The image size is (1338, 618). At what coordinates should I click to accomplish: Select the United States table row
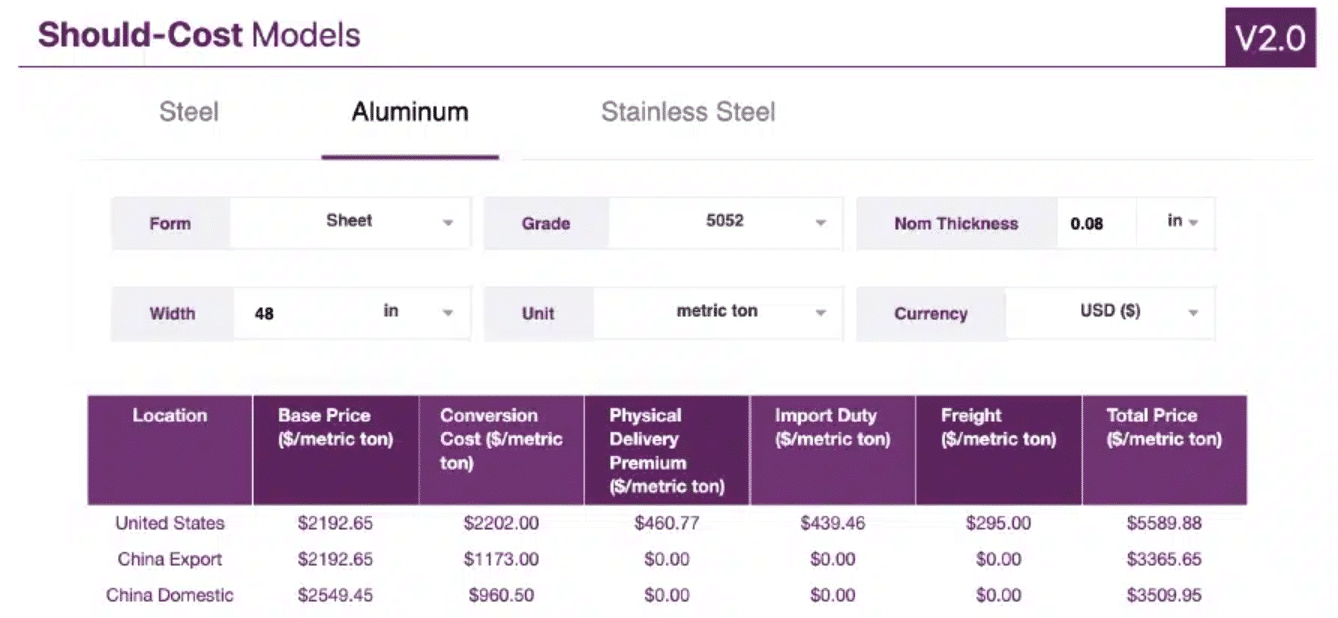click(x=168, y=523)
